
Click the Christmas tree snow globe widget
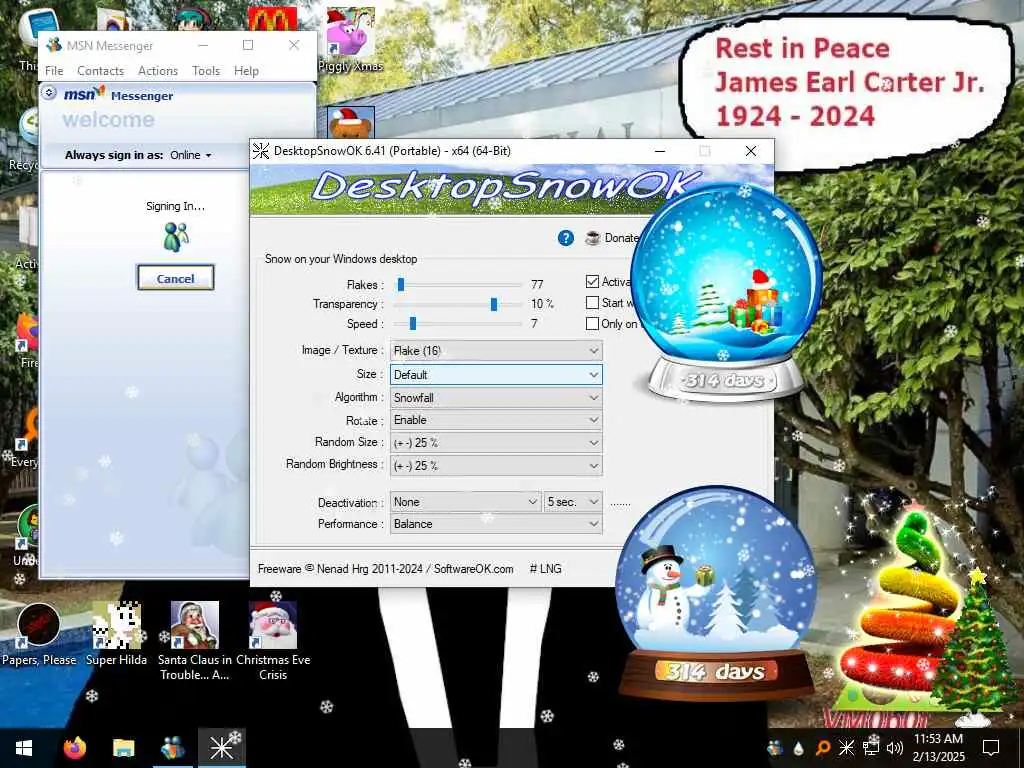pyautogui.click(x=725, y=292)
